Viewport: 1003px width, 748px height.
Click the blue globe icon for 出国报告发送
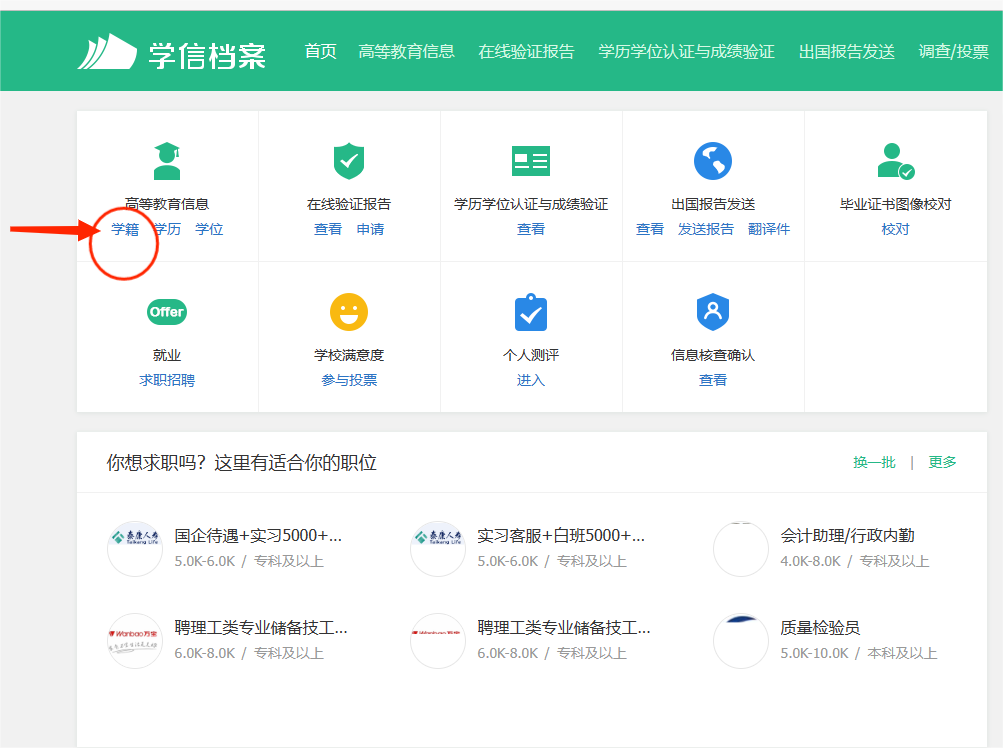[713, 161]
